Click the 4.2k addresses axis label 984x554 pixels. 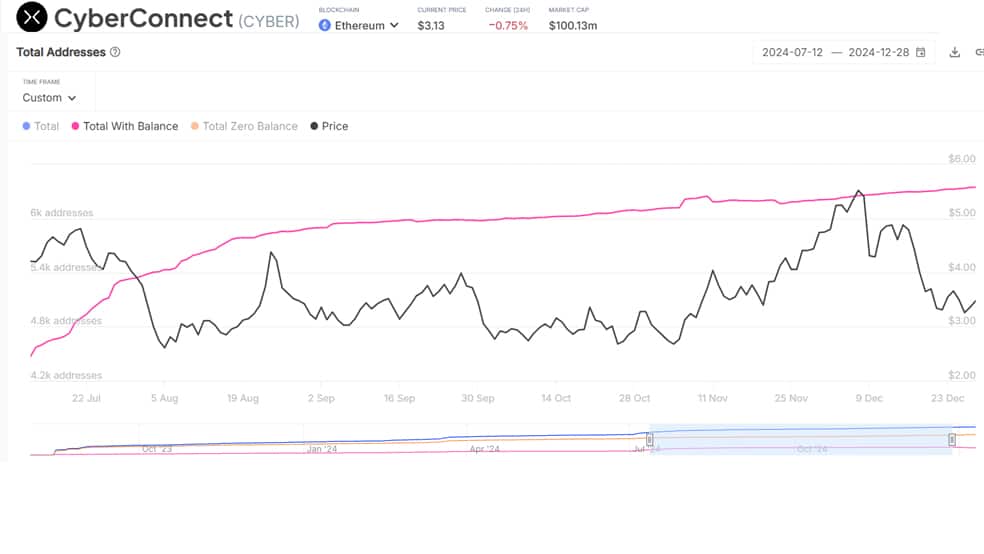click(x=66, y=375)
